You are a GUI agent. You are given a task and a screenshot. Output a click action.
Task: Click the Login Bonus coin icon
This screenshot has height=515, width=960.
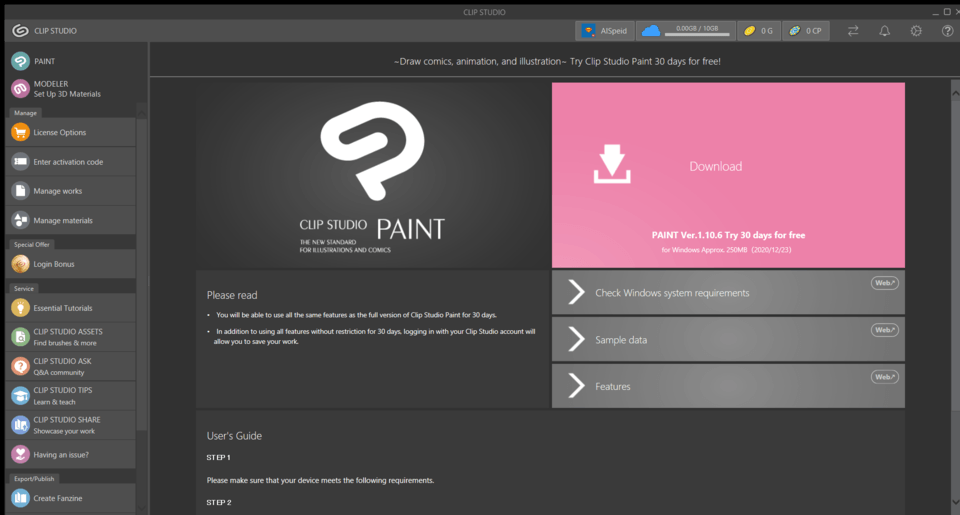20,264
